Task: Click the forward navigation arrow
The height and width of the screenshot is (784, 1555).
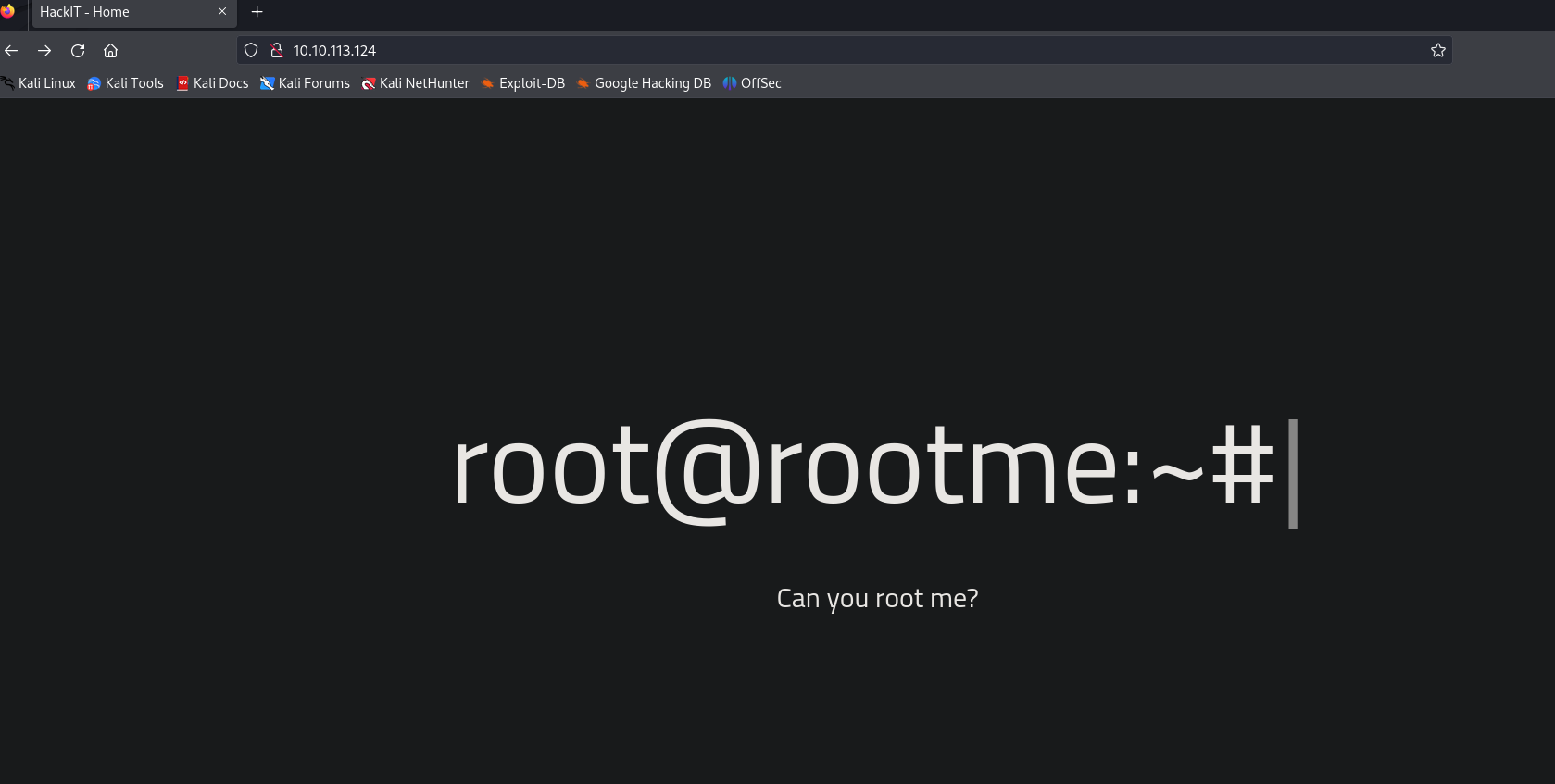Action: (x=44, y=51)
